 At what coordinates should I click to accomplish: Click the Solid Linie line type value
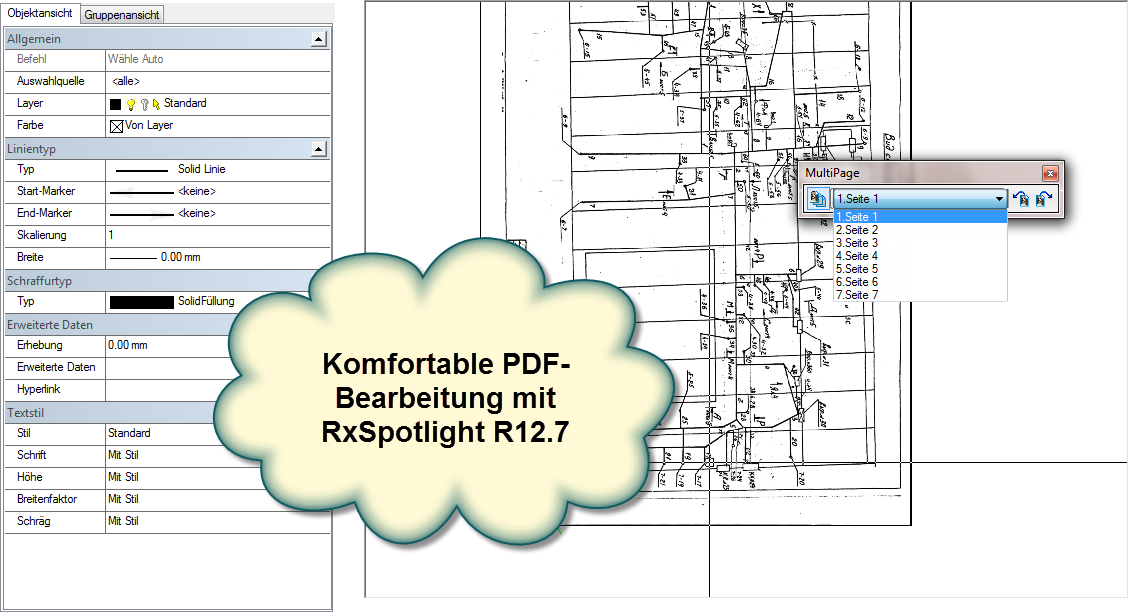coord(202,169)
